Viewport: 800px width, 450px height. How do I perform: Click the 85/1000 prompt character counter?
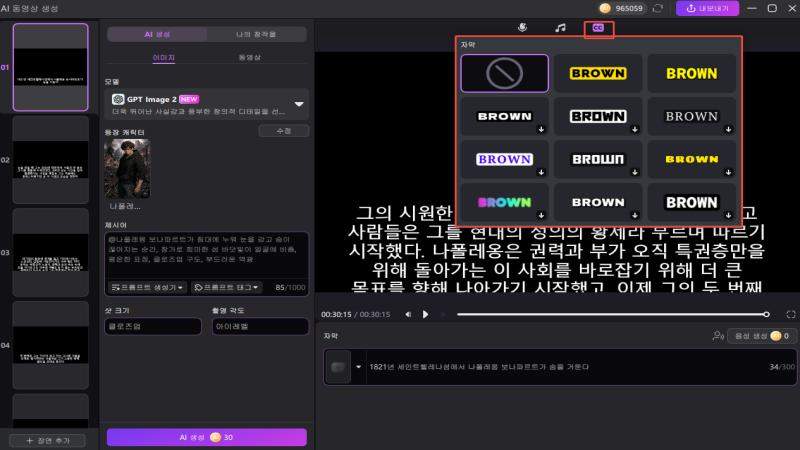[x=290, y=287]
